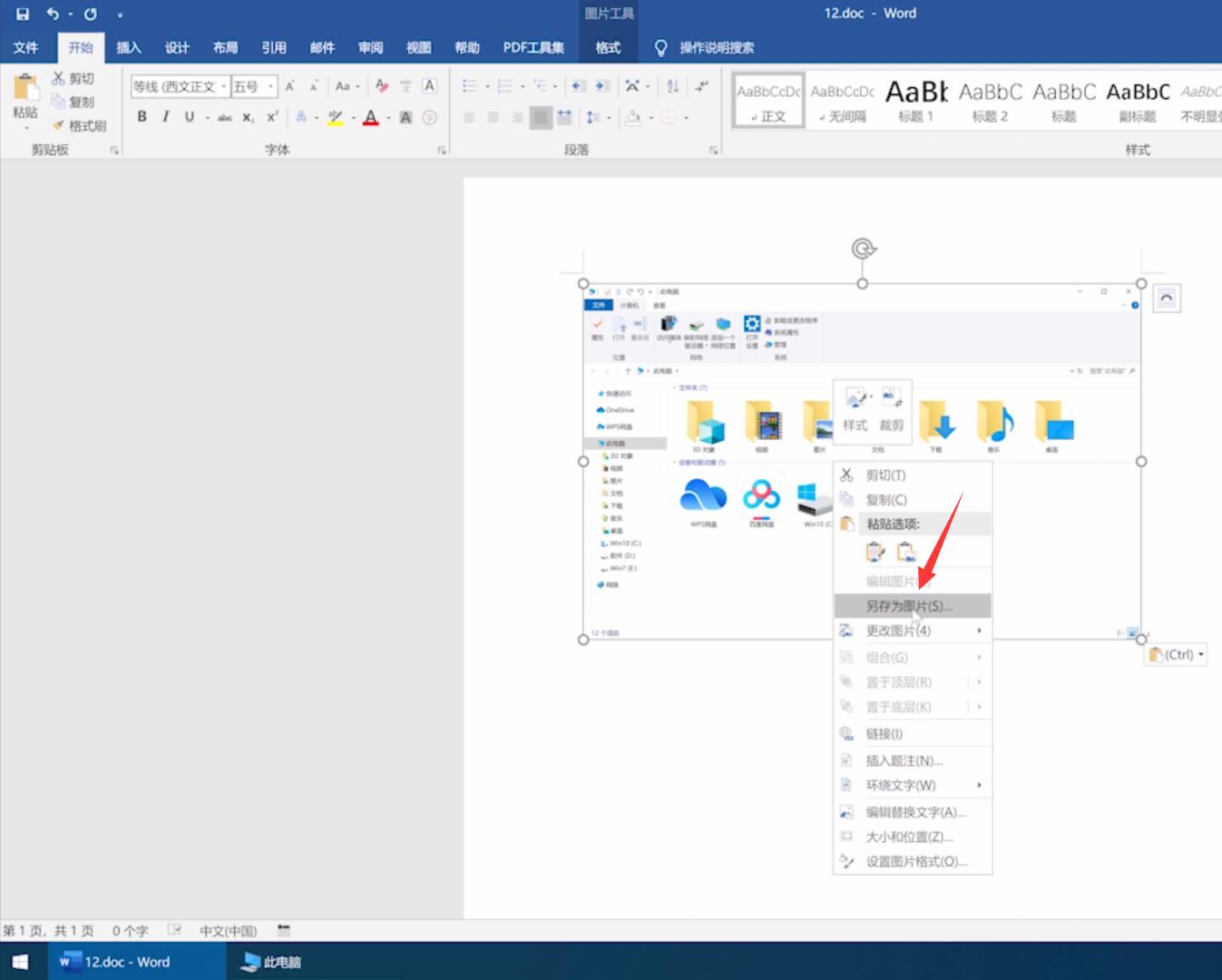Save the document using the quick-access save icon

[23, 14]
